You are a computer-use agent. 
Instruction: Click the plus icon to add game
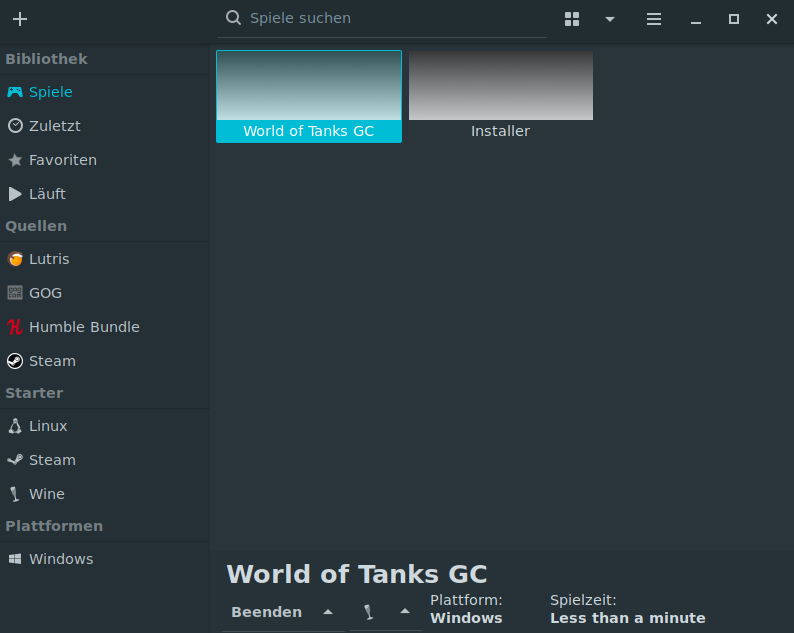tap(20, 19)
